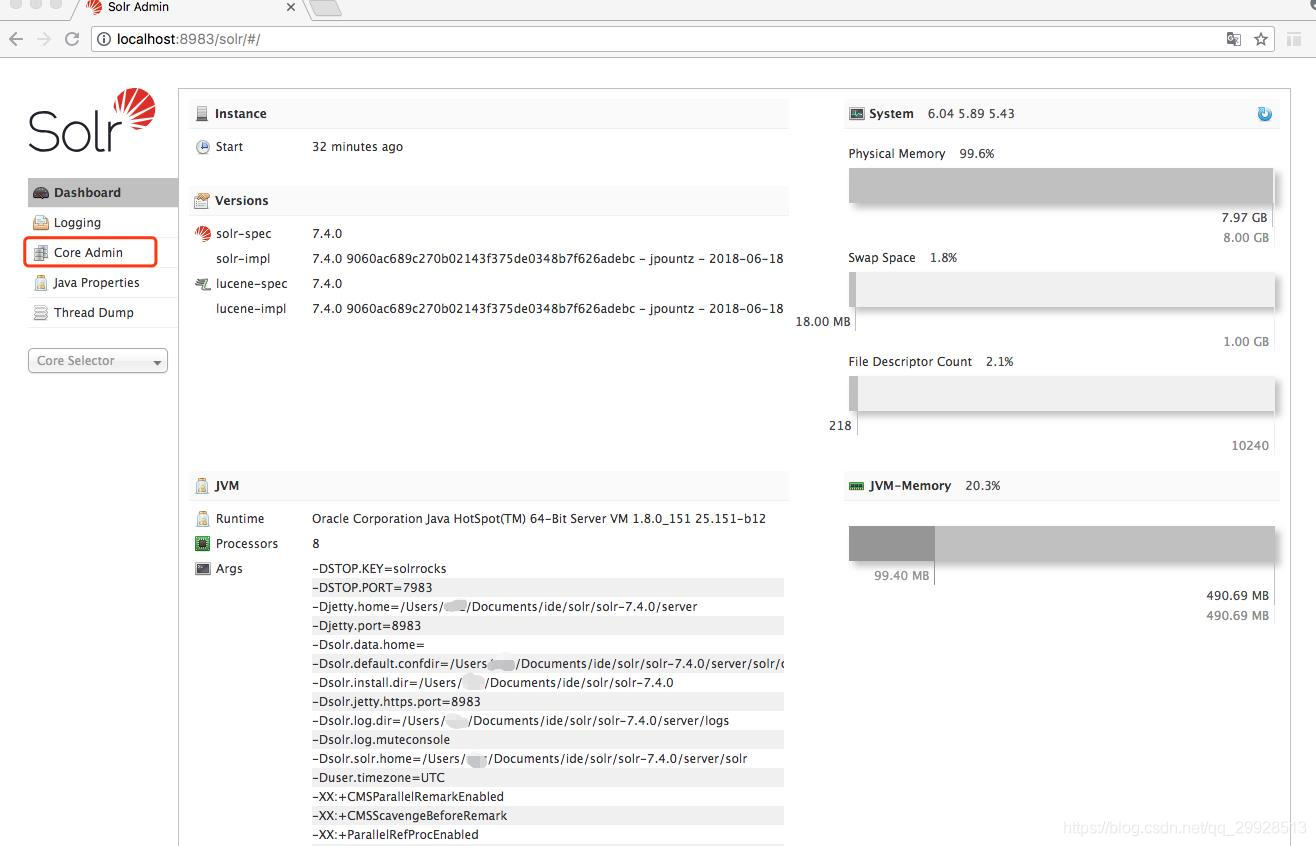Click the Processors chip icon
Image resolution: width=1316 pixels, height=846 pixels.
[203, 544]
